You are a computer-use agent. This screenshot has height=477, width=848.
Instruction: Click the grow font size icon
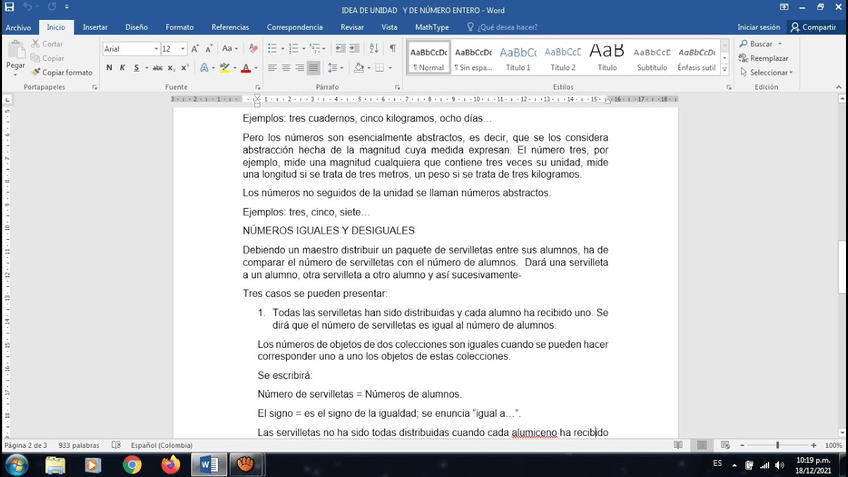[196, 48]
